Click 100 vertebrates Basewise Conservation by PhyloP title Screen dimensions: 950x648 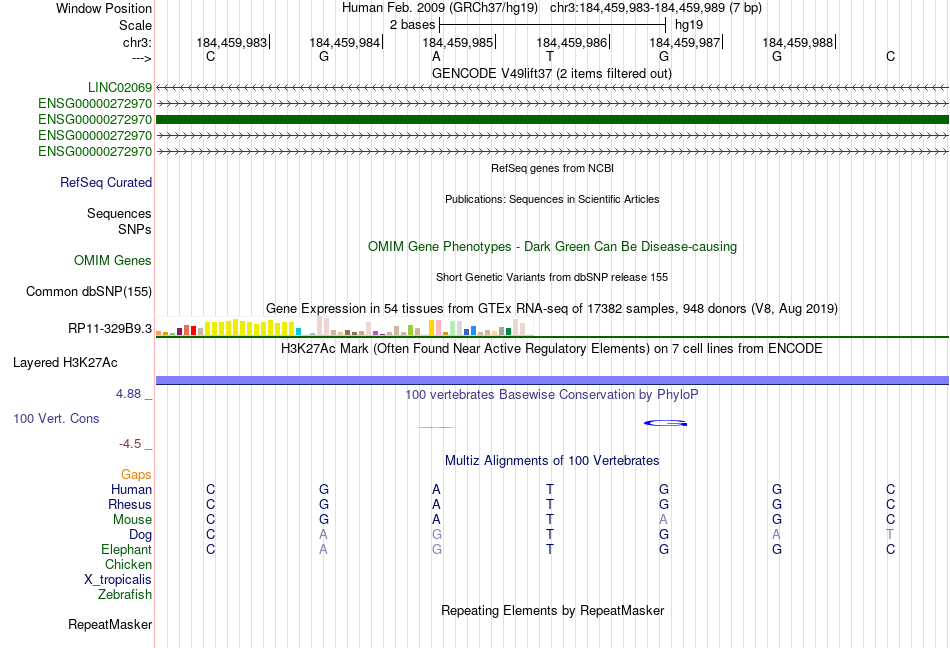point(552,394)
